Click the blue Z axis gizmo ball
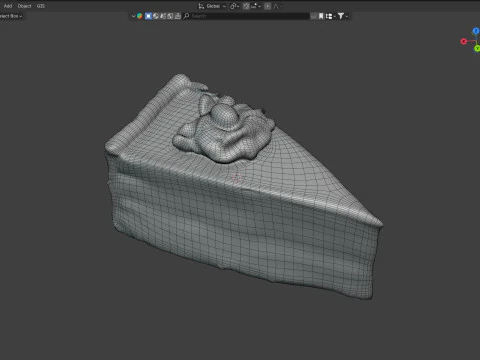 point(476,31)
